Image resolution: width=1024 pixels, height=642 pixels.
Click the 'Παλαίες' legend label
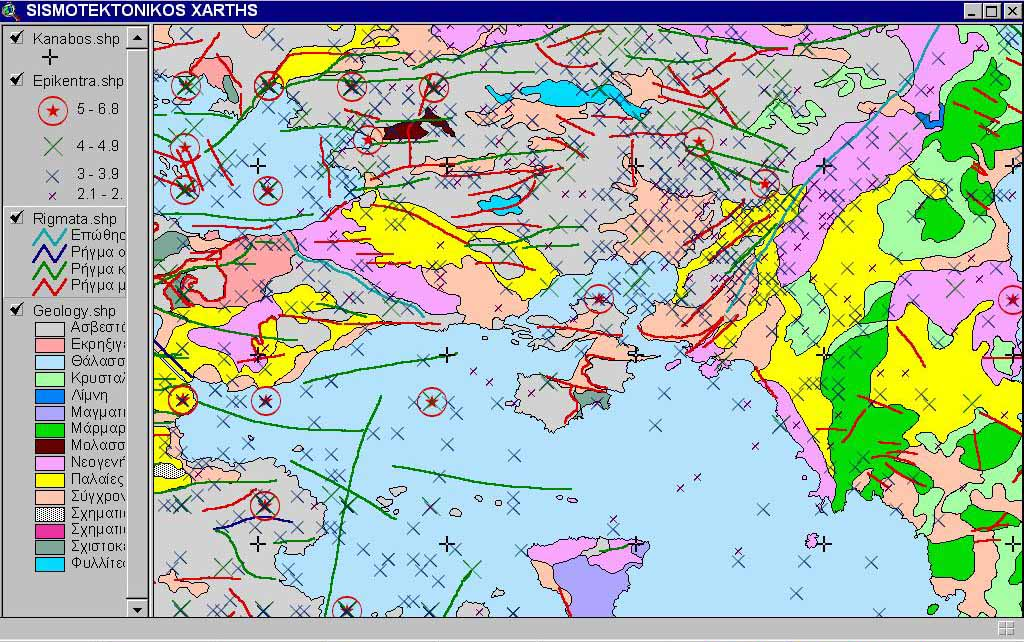[x=97, y=479]
